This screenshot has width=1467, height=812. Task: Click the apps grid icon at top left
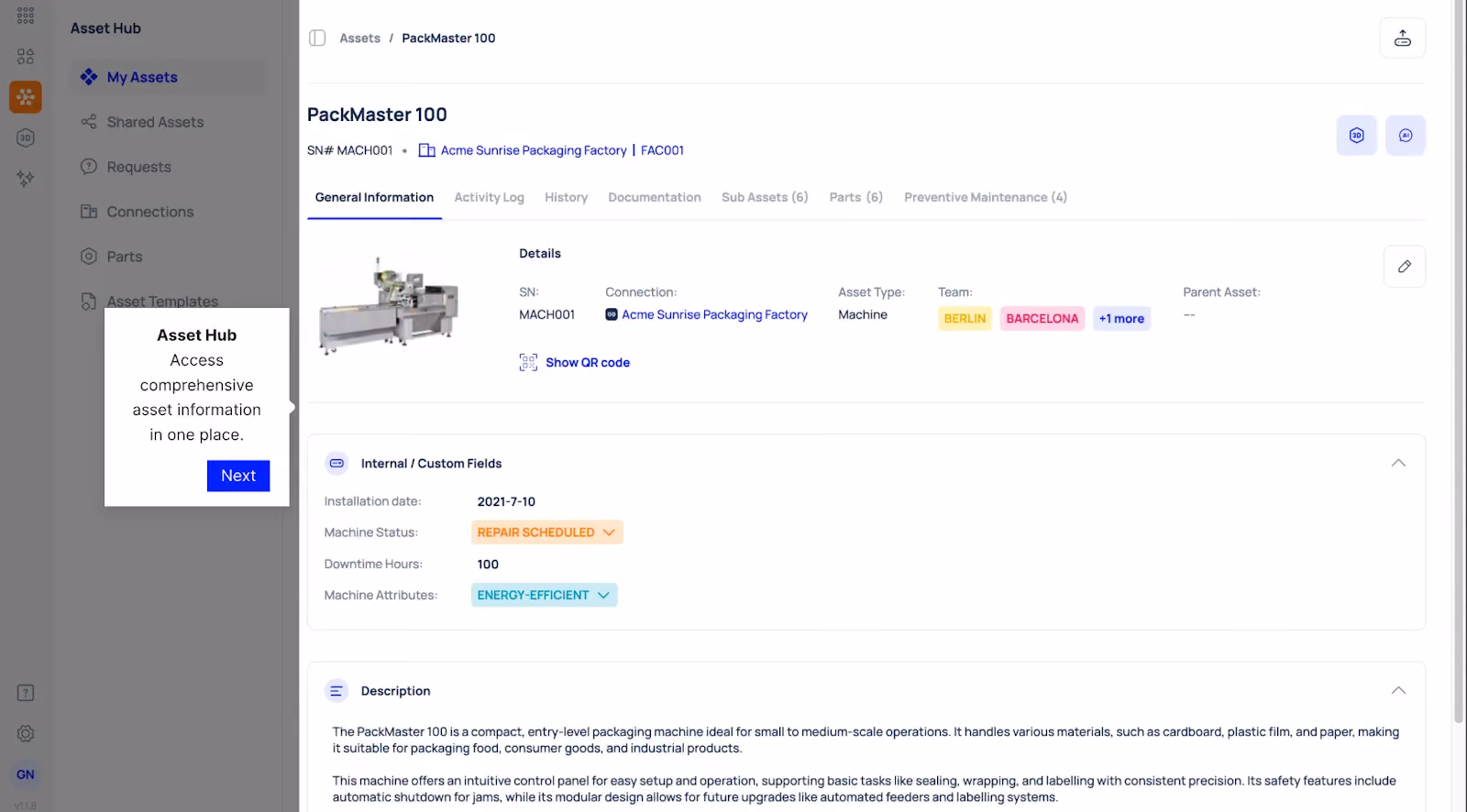coord(26,16)
